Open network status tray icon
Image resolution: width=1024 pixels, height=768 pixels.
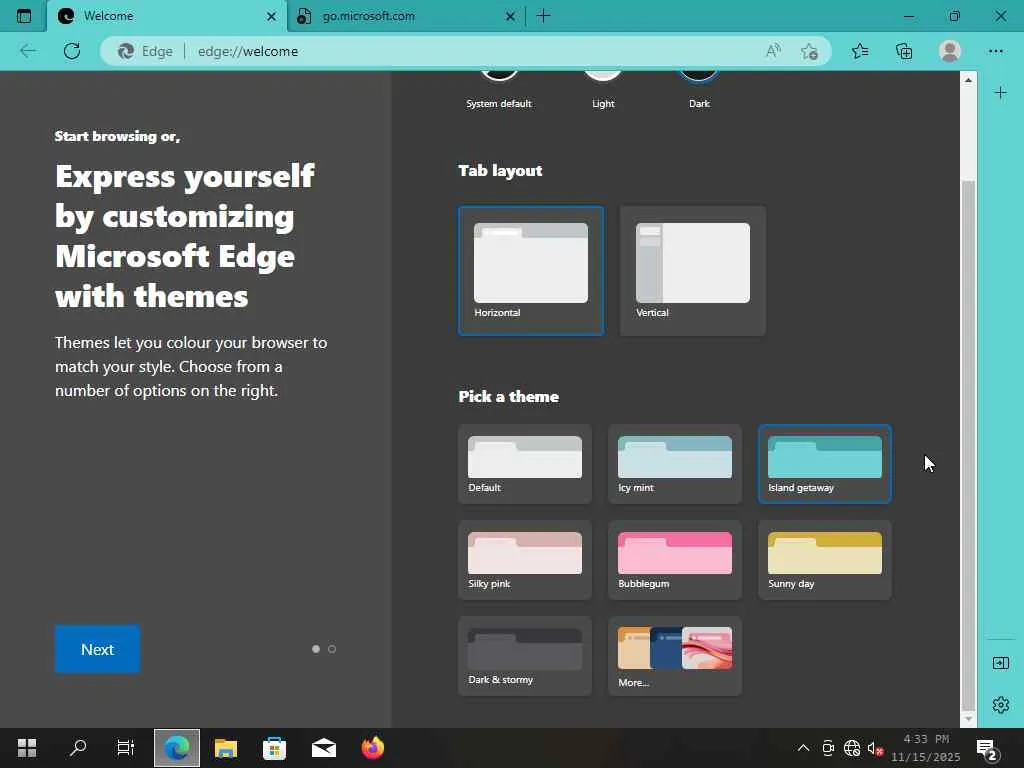(852, 748)
